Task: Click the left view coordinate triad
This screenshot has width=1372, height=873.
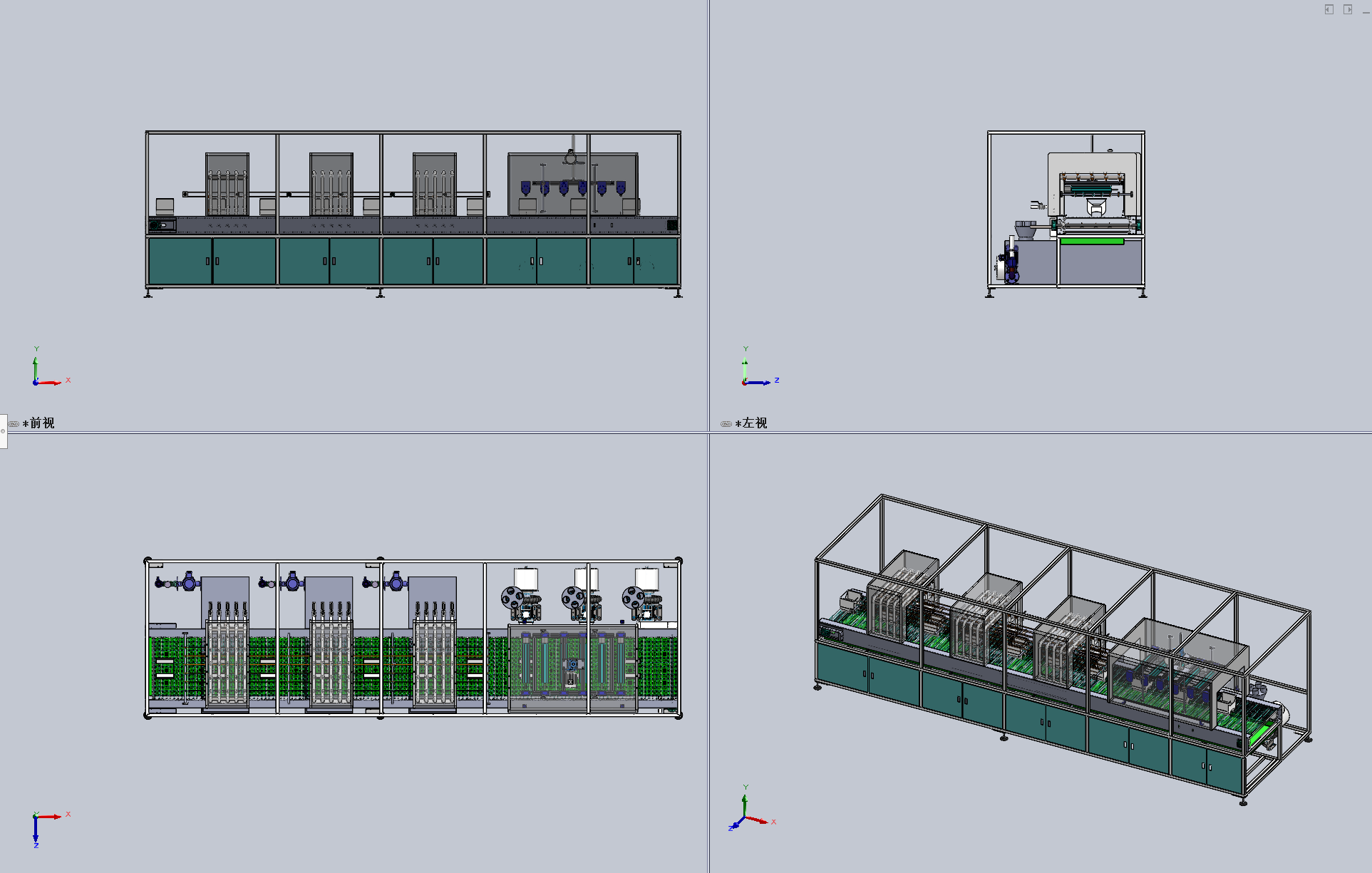Action: 760,366
